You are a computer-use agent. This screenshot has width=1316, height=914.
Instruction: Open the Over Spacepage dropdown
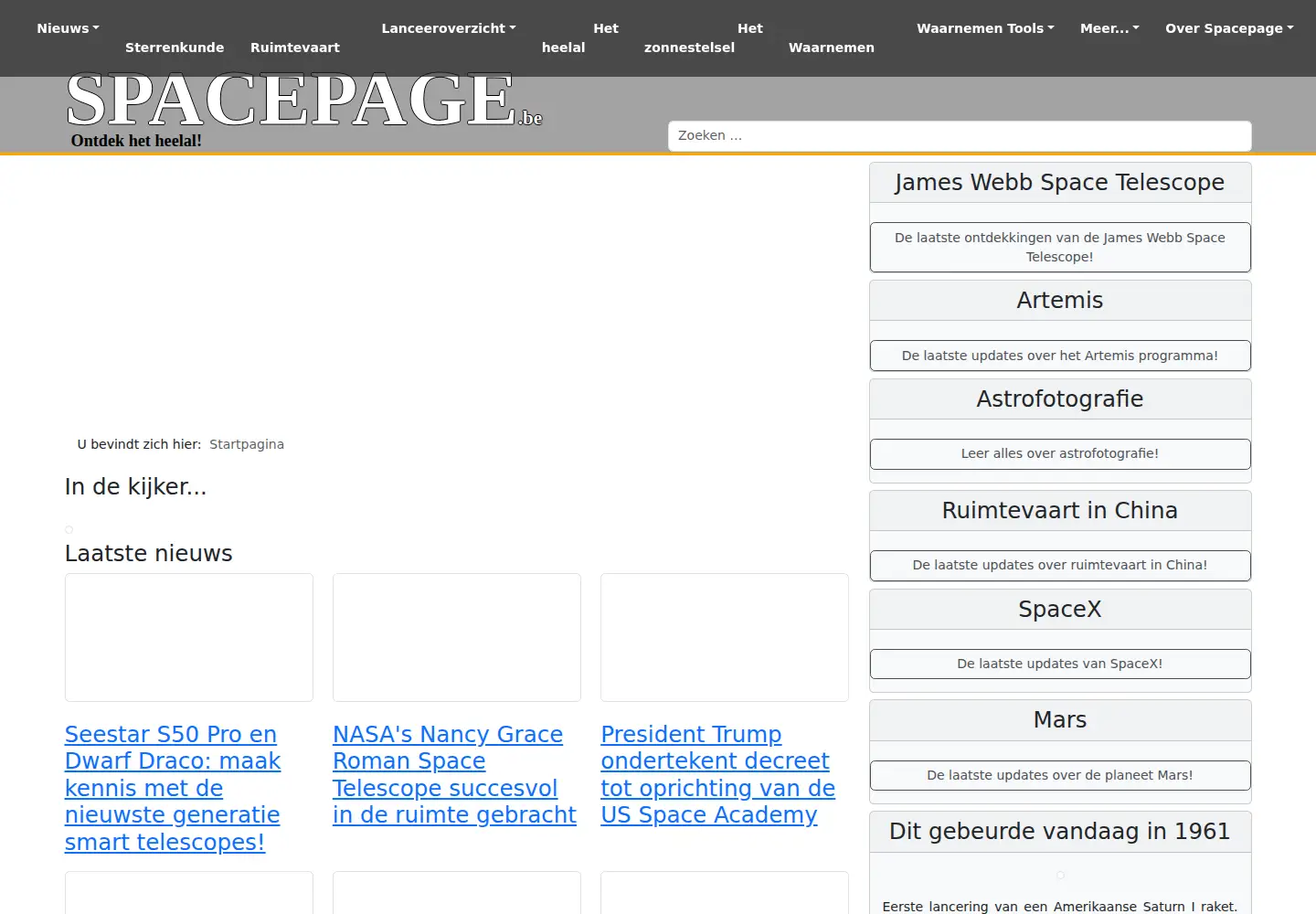[x=1229, y=28]
